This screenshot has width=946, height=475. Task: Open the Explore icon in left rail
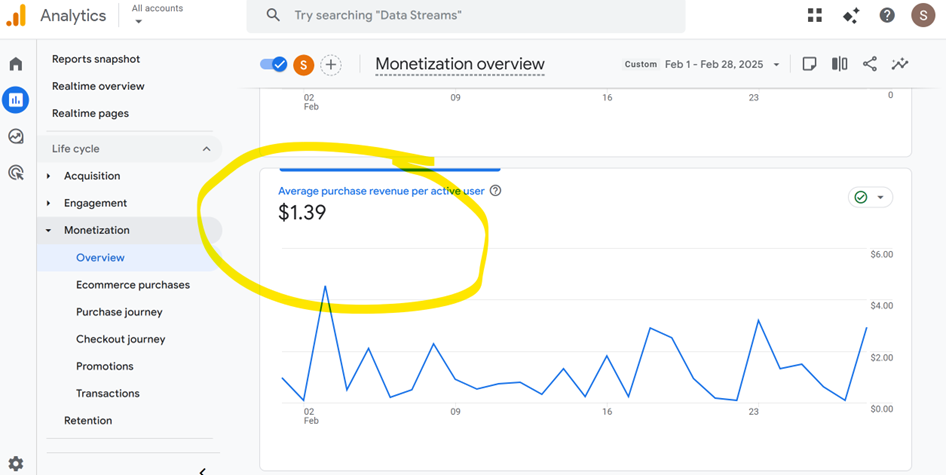click(16, 137)
